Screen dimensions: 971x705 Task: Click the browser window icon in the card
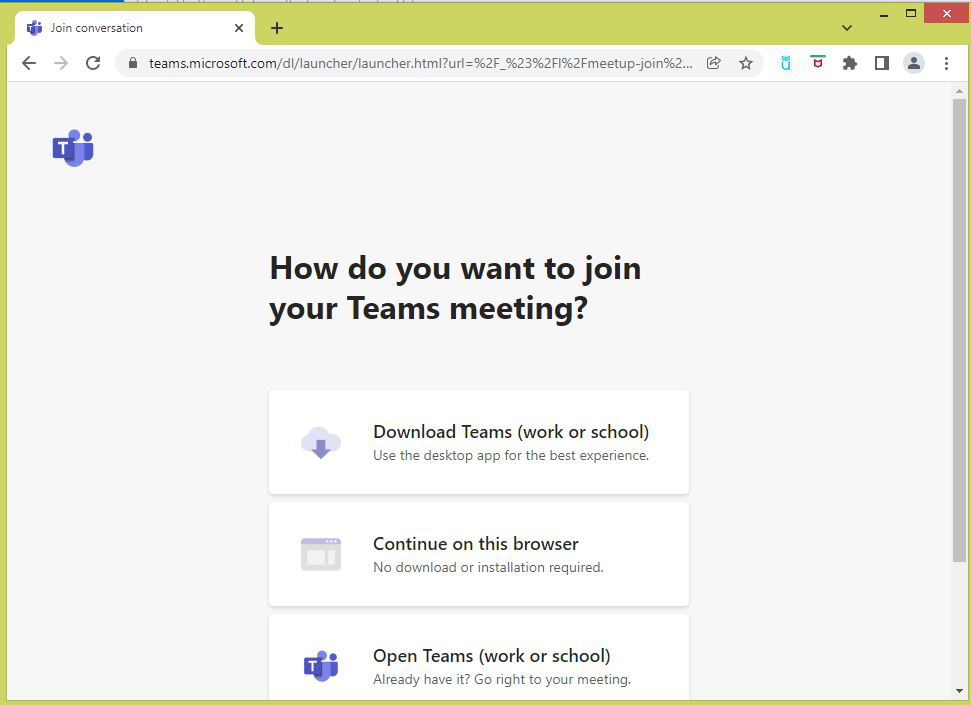321,554
